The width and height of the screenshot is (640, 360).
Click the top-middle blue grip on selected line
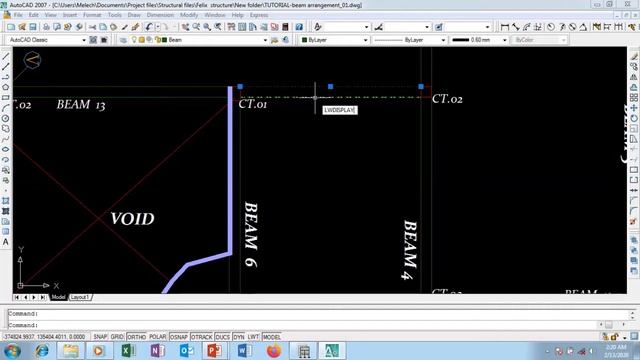pyautogui.click(x=331, y=87)
